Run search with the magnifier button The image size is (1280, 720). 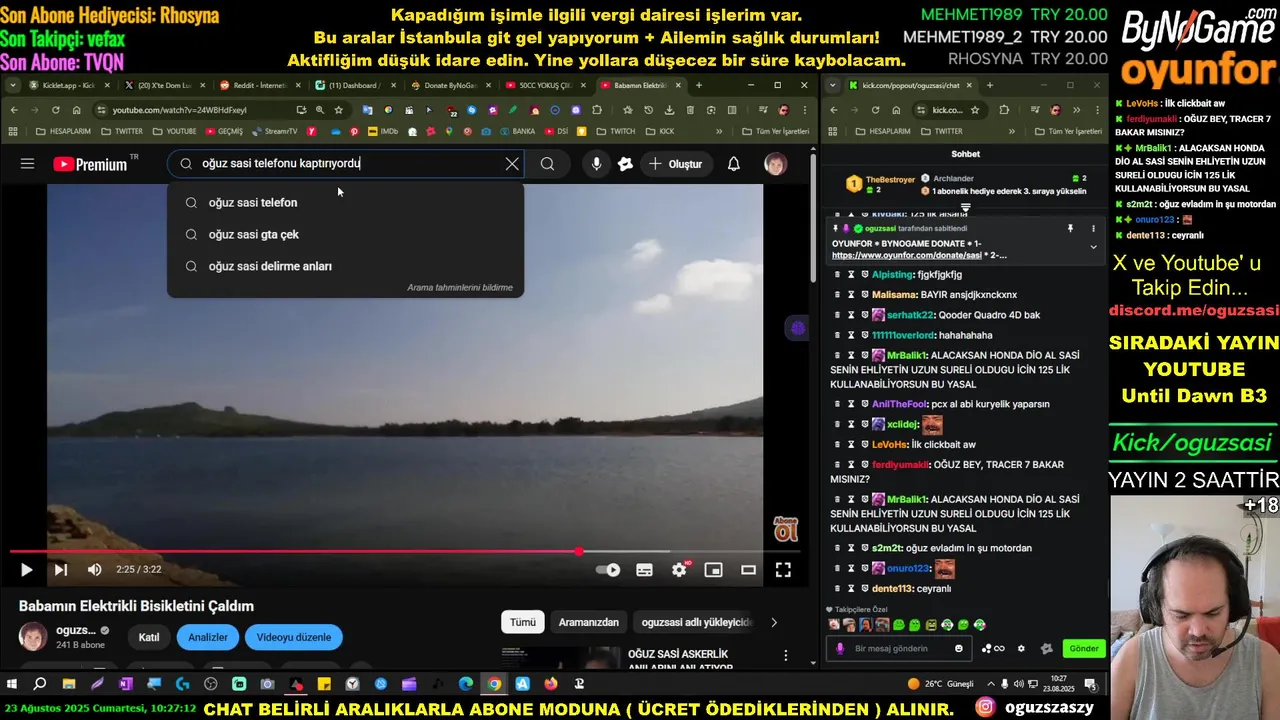click(x=547, y=164)
